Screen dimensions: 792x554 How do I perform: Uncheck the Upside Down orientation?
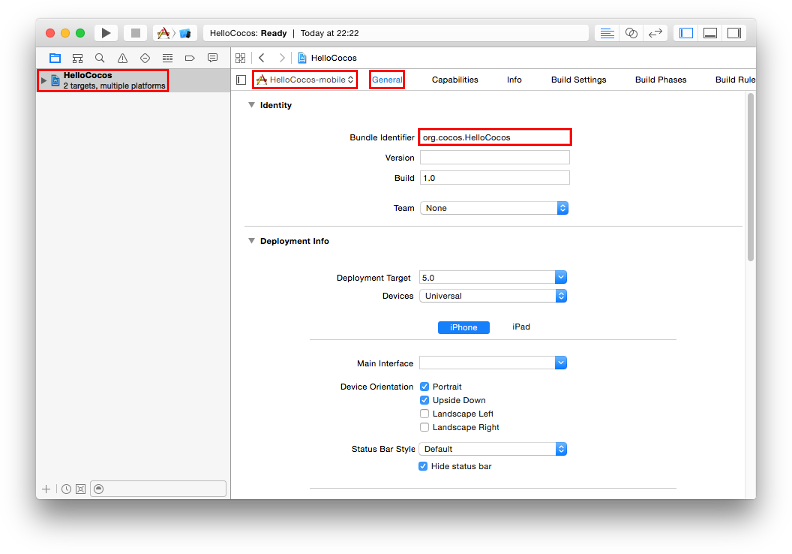coord(424,400)
